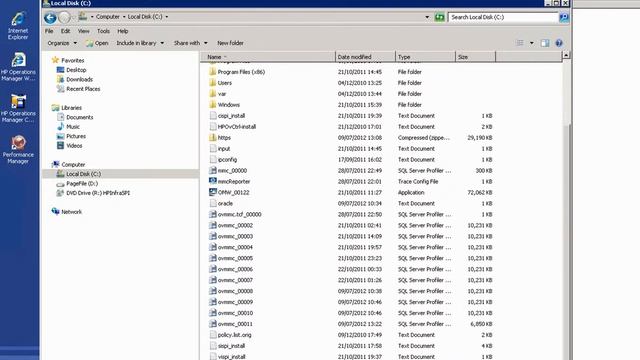The image size is (640, 360).
Task: Open the Share with dropdown
Action: (191, 43)
